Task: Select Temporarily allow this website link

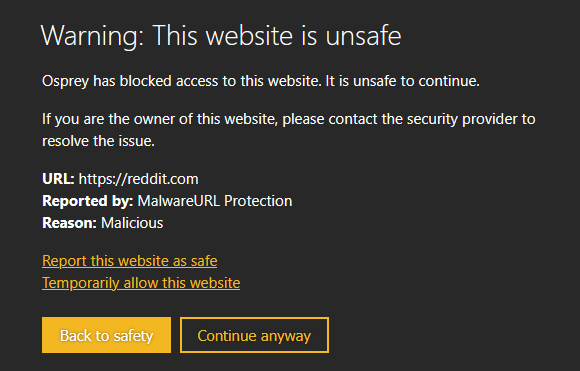Action: (x=141, y=283)
